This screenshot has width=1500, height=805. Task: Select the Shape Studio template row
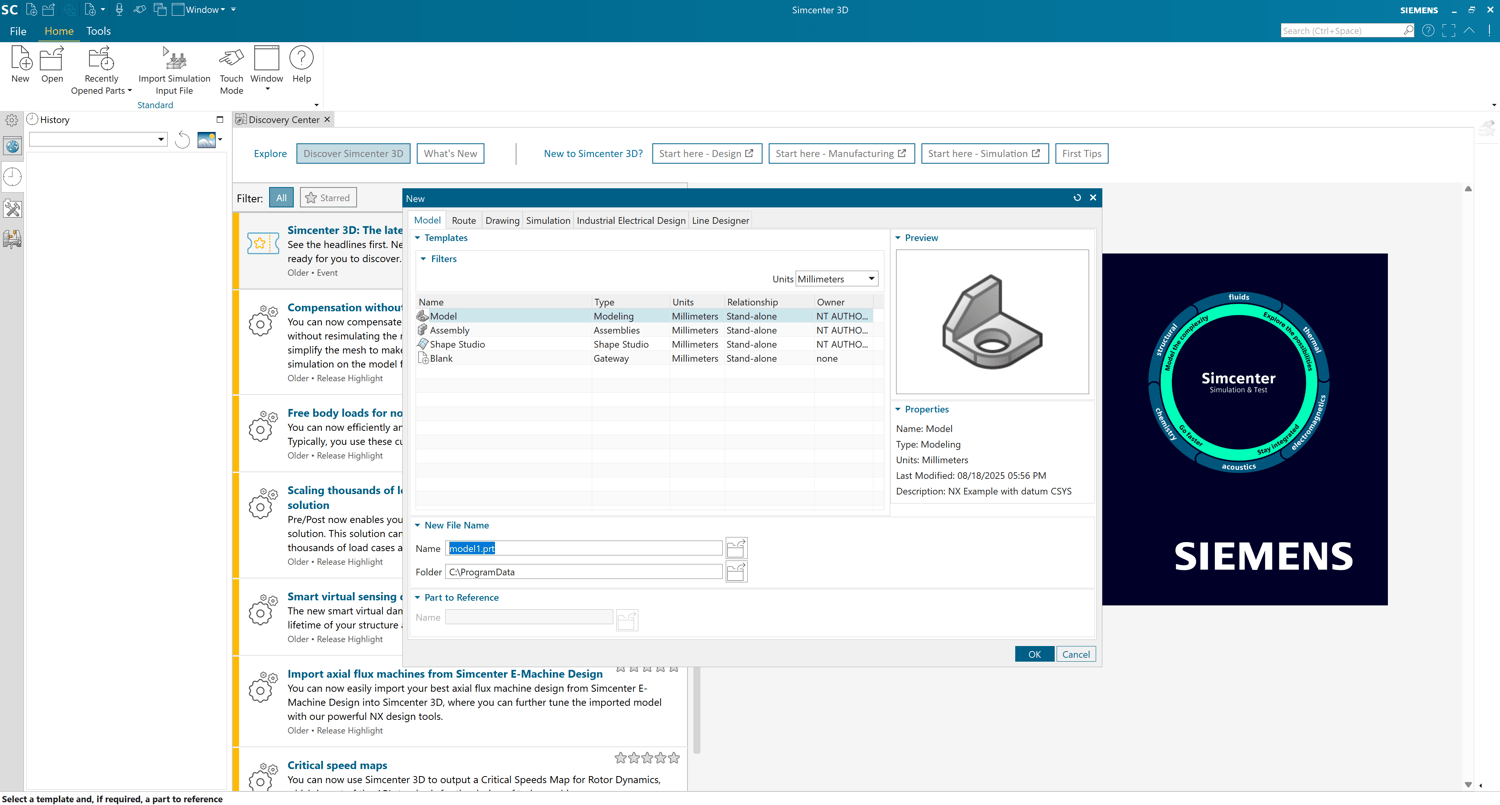coord(644,344)
